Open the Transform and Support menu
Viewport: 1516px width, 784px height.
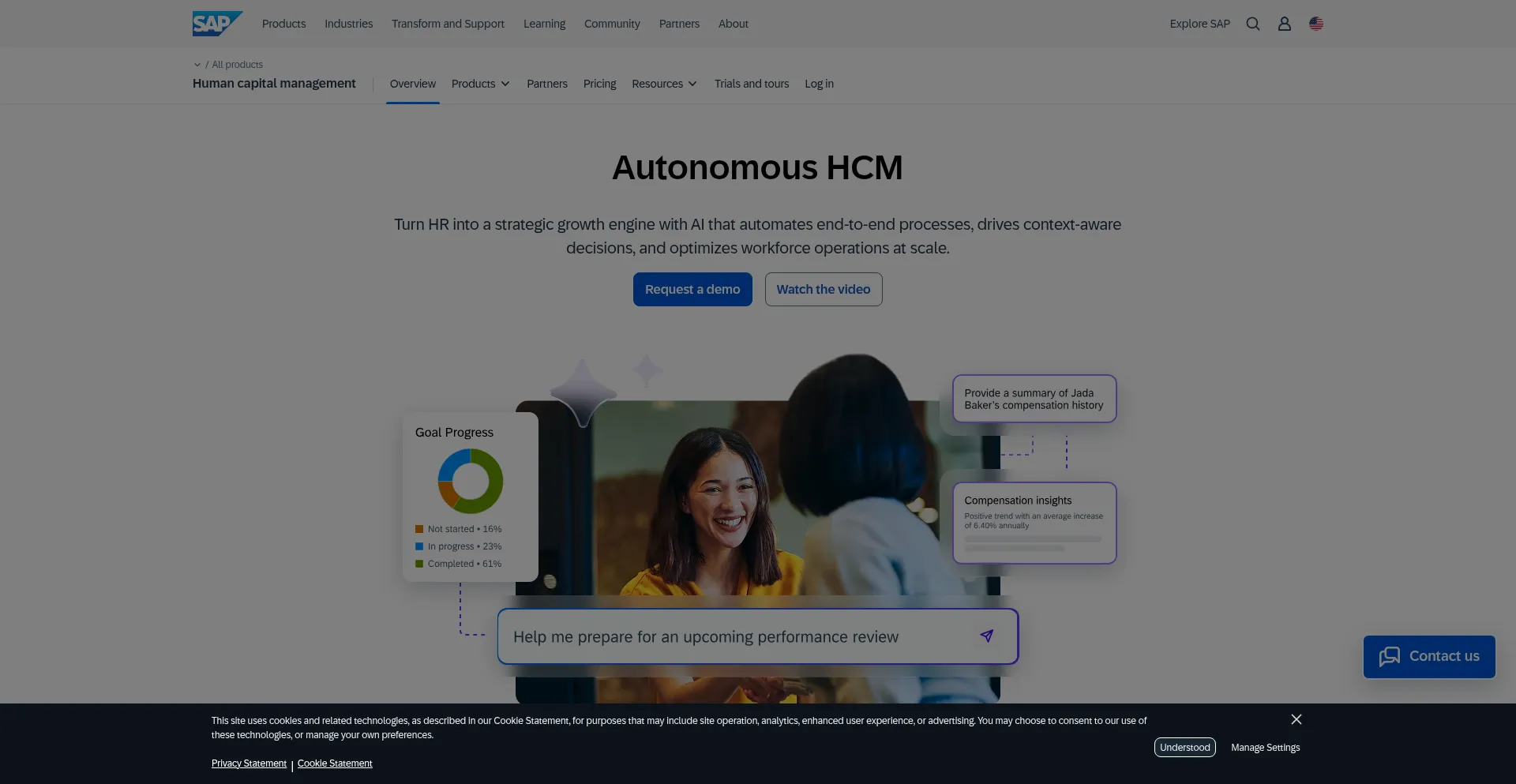[448, 24]
